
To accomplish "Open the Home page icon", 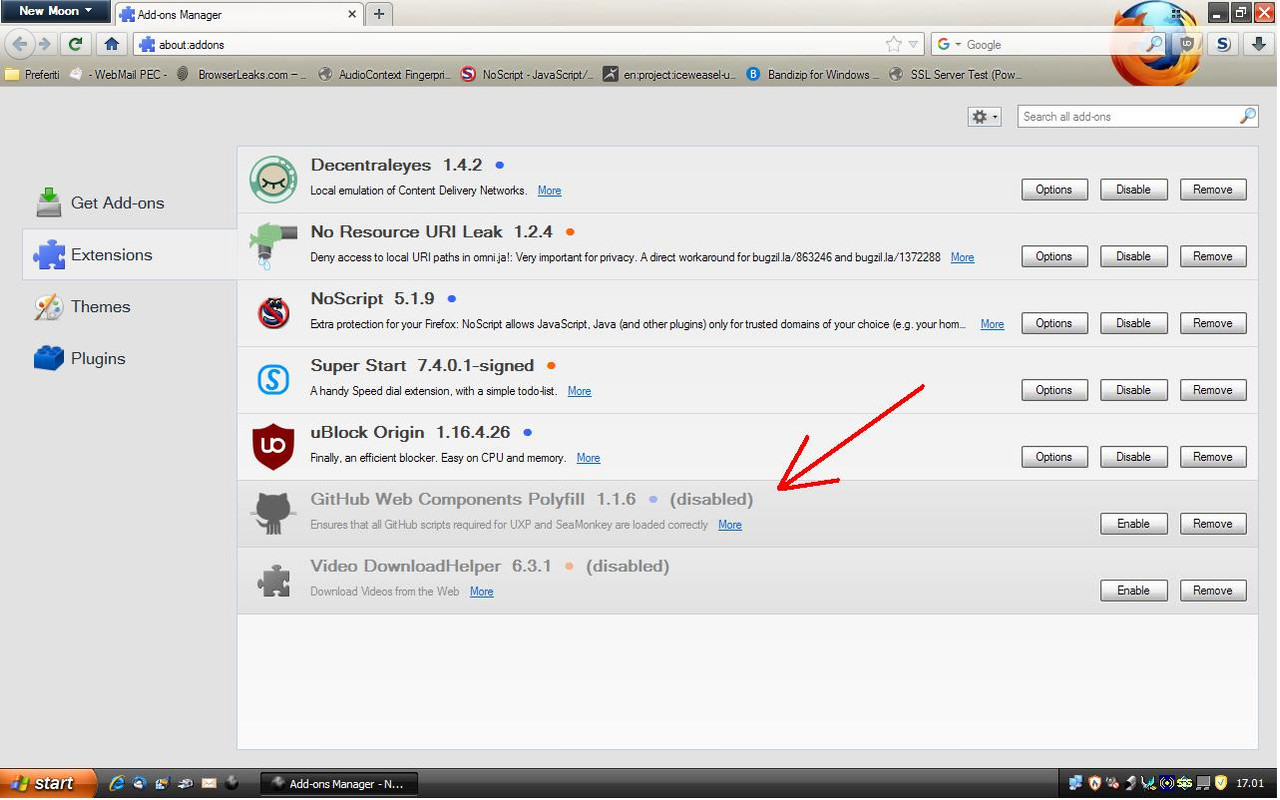I will (x=112, y=44).
